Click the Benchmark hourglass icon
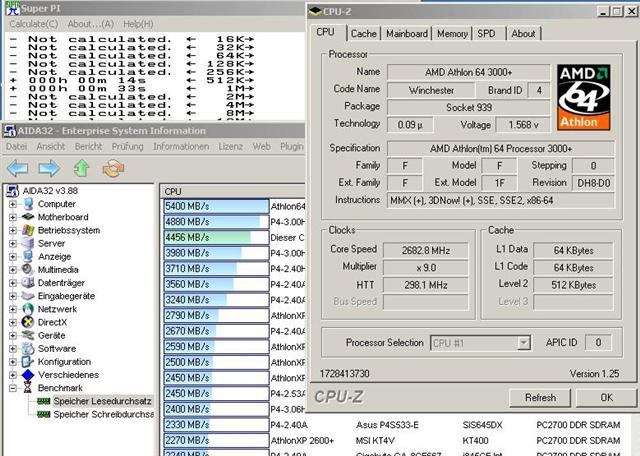 pos(27,388)
